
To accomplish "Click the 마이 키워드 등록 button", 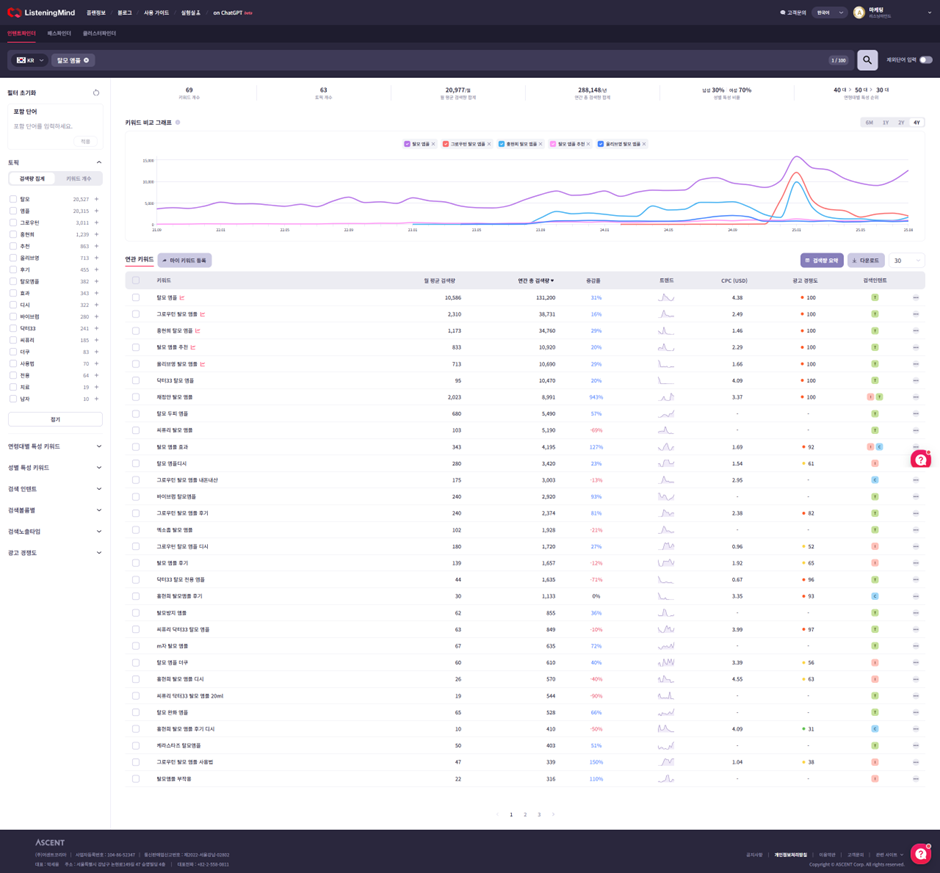I will click(x=184, y=260).
